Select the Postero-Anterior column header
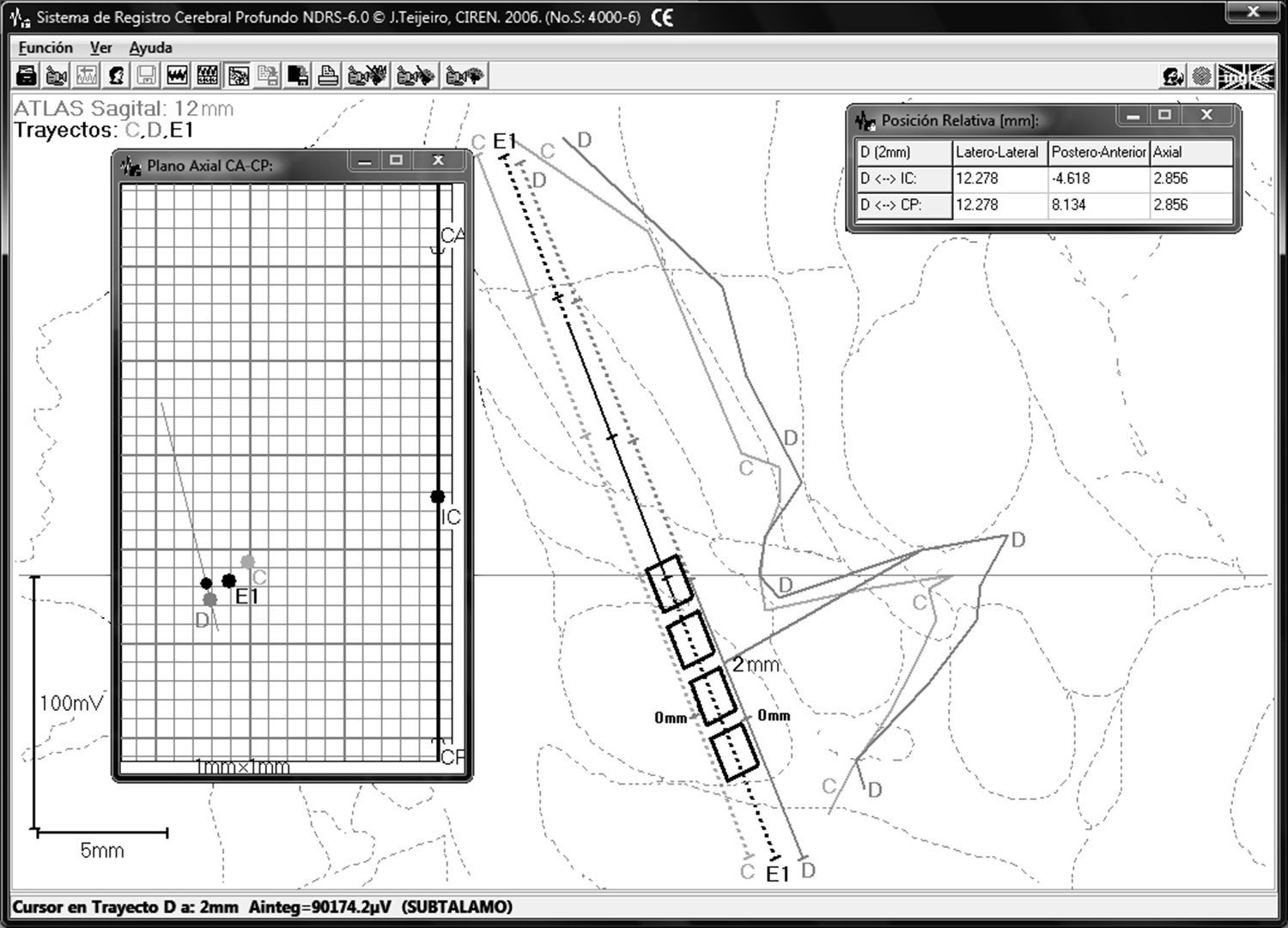The image size is (1288, 928). (1097, 152)
